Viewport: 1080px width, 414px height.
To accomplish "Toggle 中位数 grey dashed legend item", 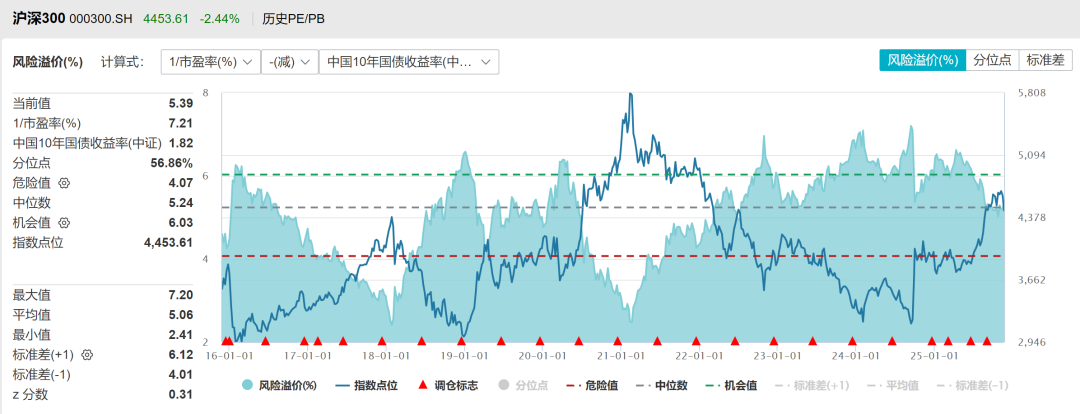I will point(661,386).
